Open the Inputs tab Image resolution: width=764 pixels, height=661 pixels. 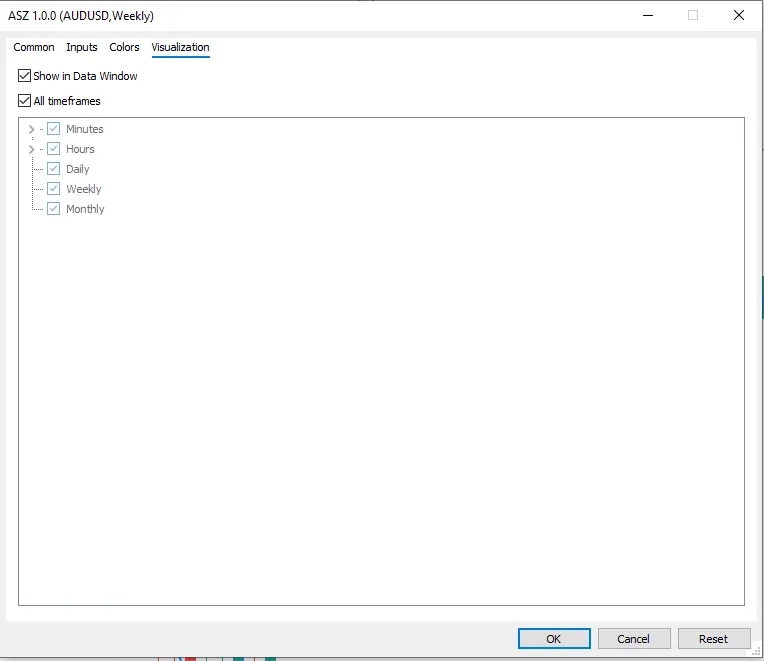(82, 47)
